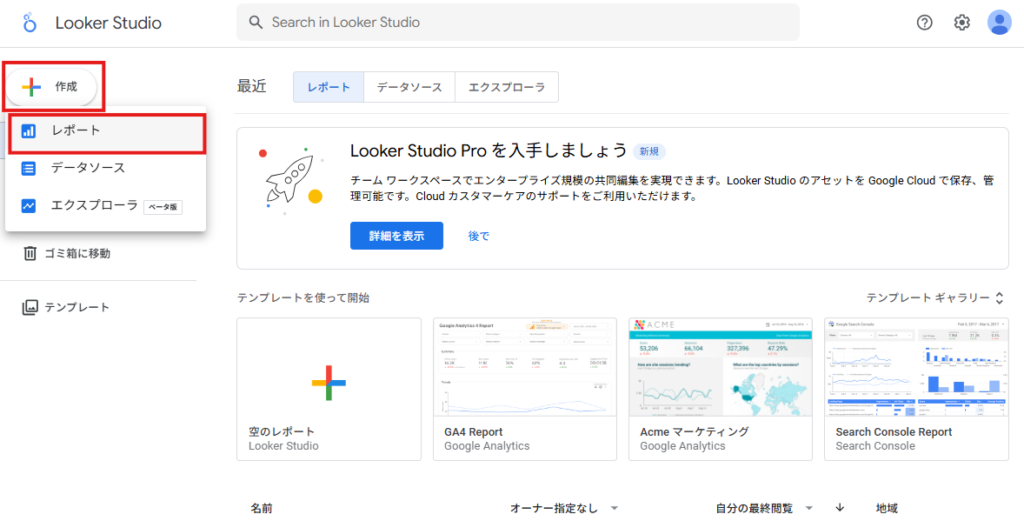Click the user account avatar

[x=999, y=23]
